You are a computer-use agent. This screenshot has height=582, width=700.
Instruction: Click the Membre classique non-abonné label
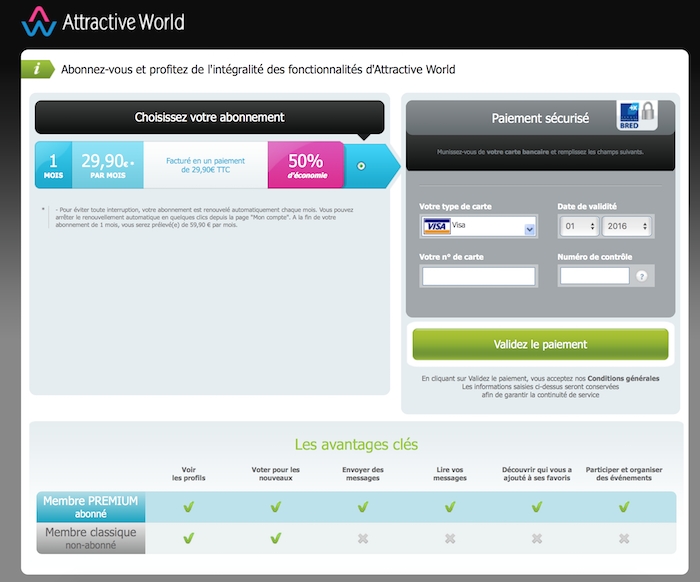click(91, 538)
